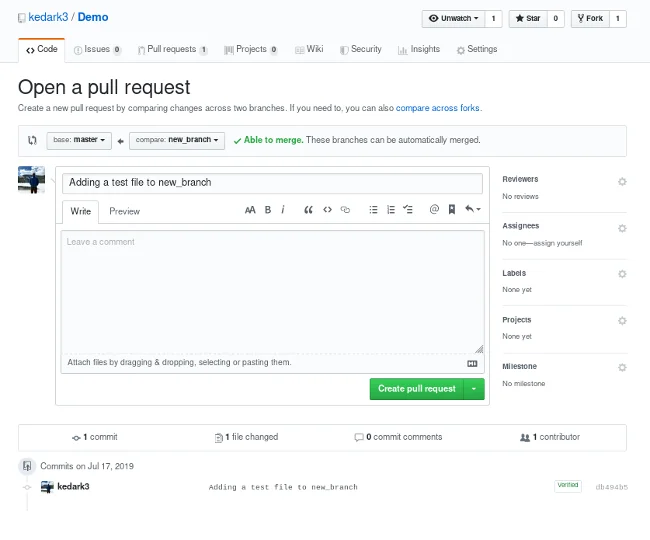Viewport: 650px width, 540px height.
Task: Open the compare: new_branch dropdown
Action: (177, 141)
